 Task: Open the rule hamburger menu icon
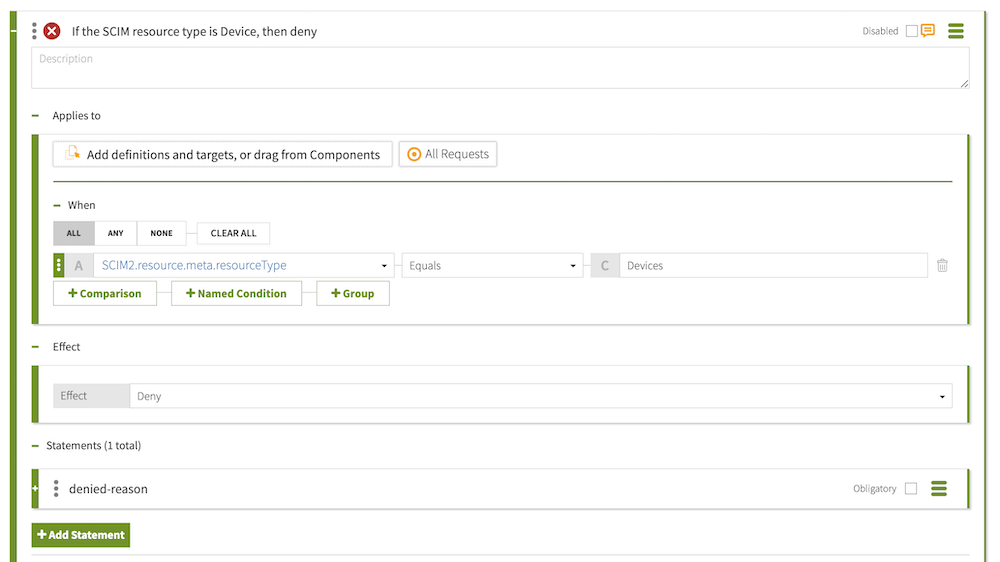[x=956, y=31]
